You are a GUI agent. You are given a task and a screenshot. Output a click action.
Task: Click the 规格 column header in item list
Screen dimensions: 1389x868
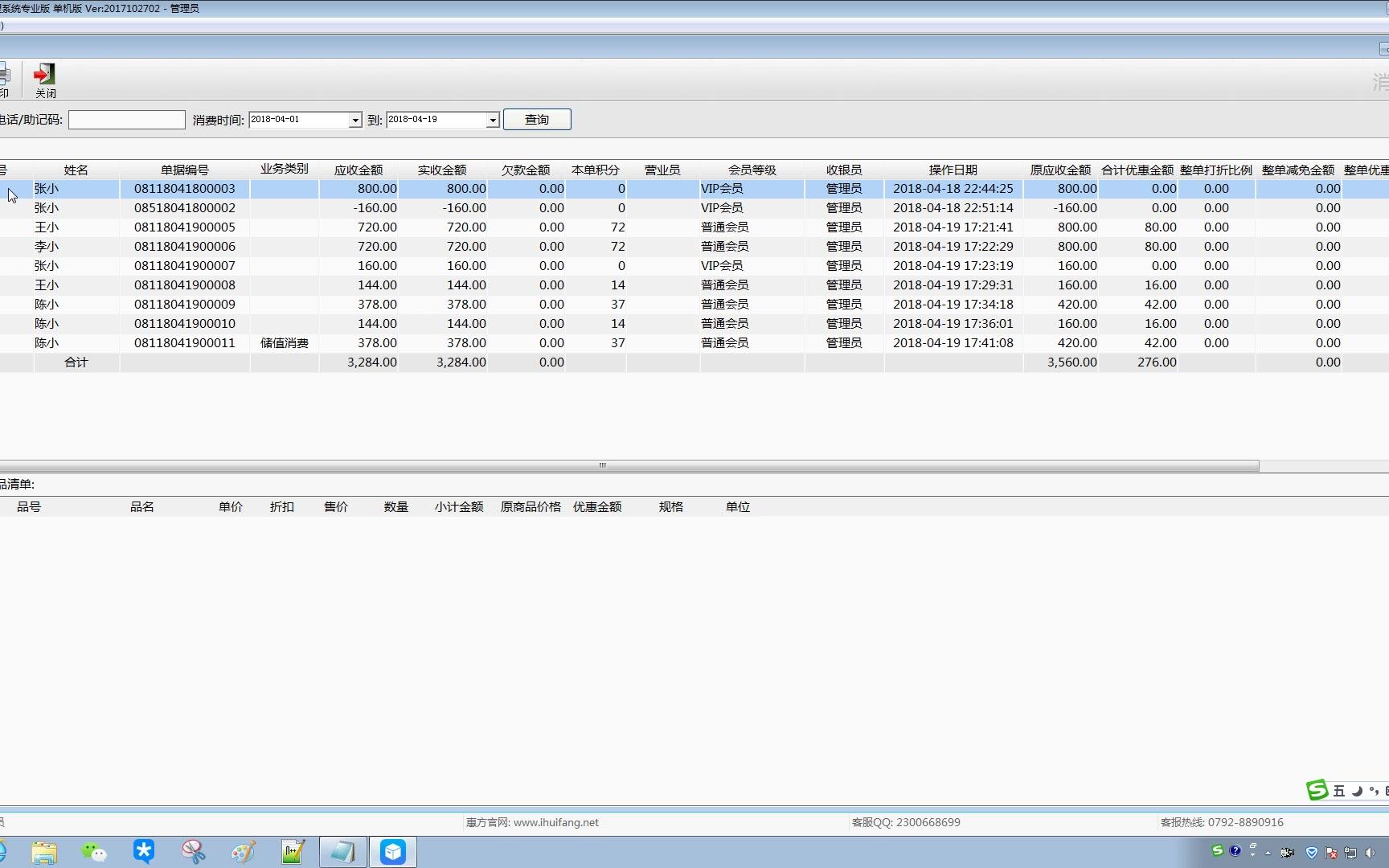(671, 507)
